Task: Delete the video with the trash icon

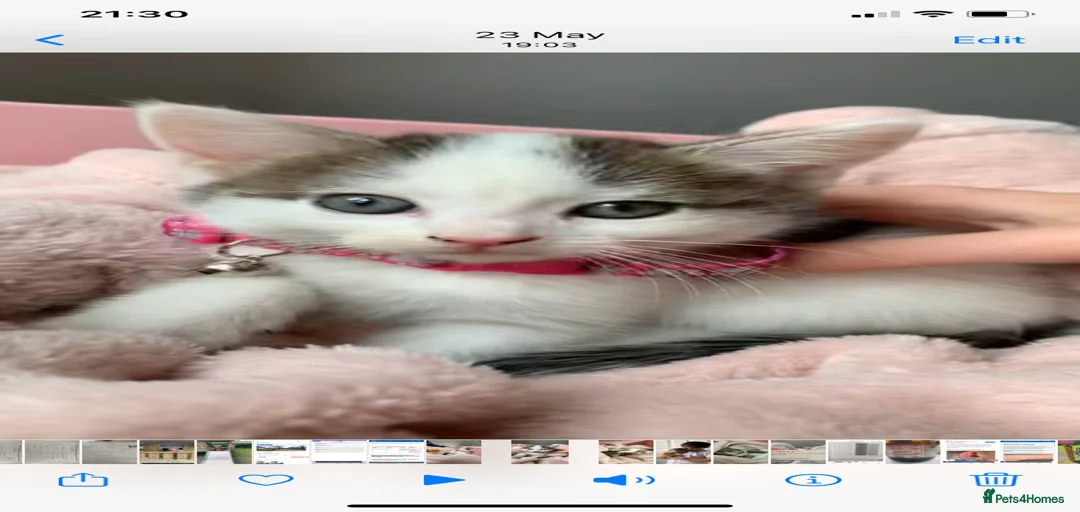Action: point(995,479)
